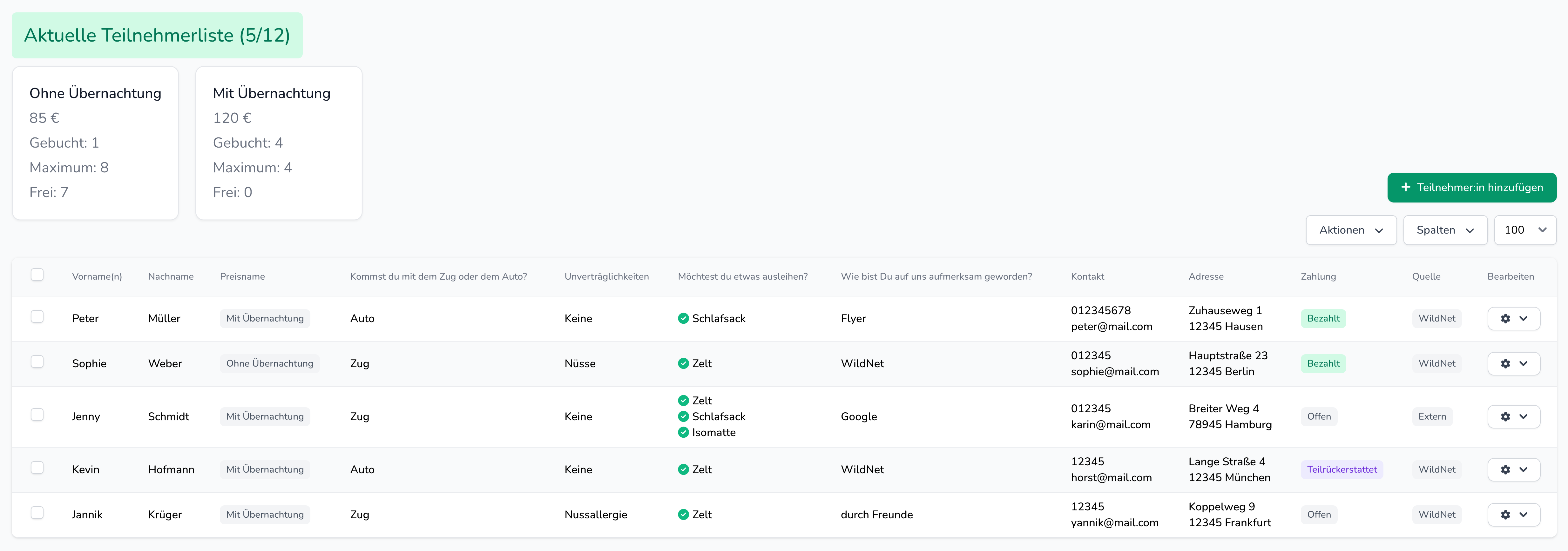Viewport: 1568px width, 551px height.
Task: Click the Offen payment badge for Jenny Schmidt
Action: point(1319,417)
